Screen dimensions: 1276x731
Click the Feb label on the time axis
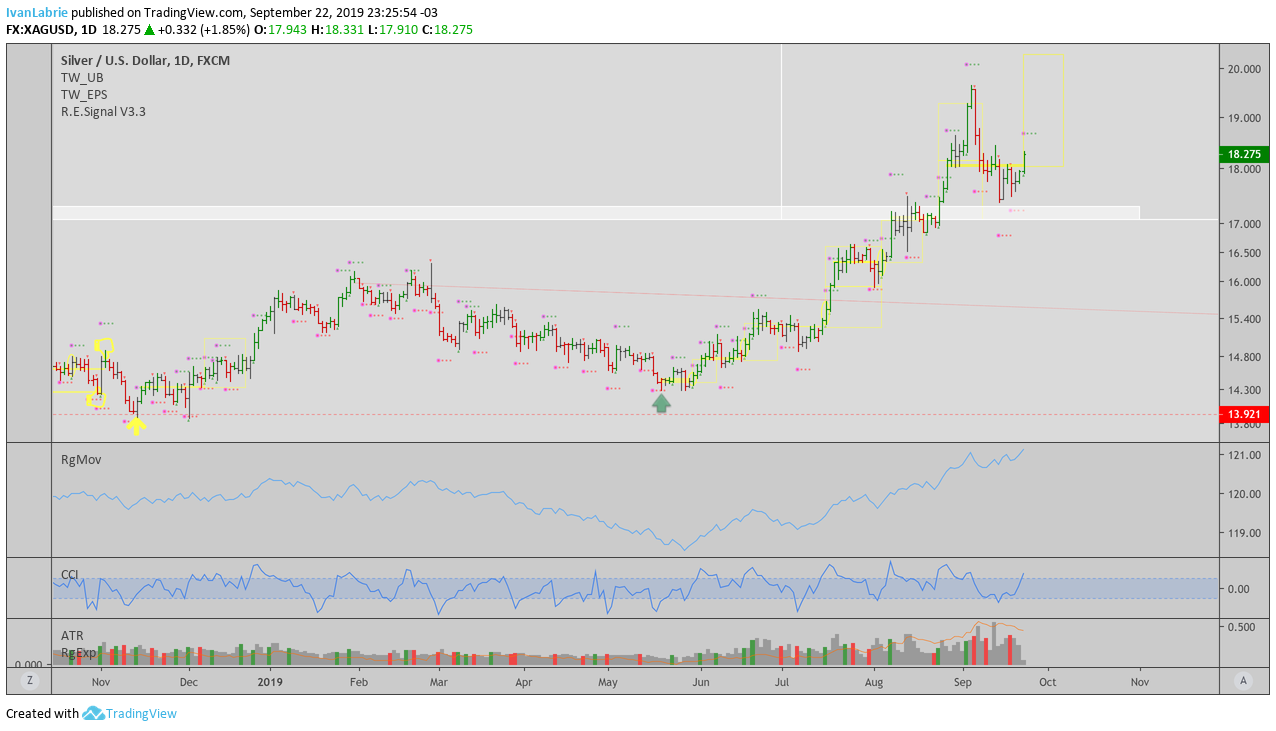(x=359, y=682)
